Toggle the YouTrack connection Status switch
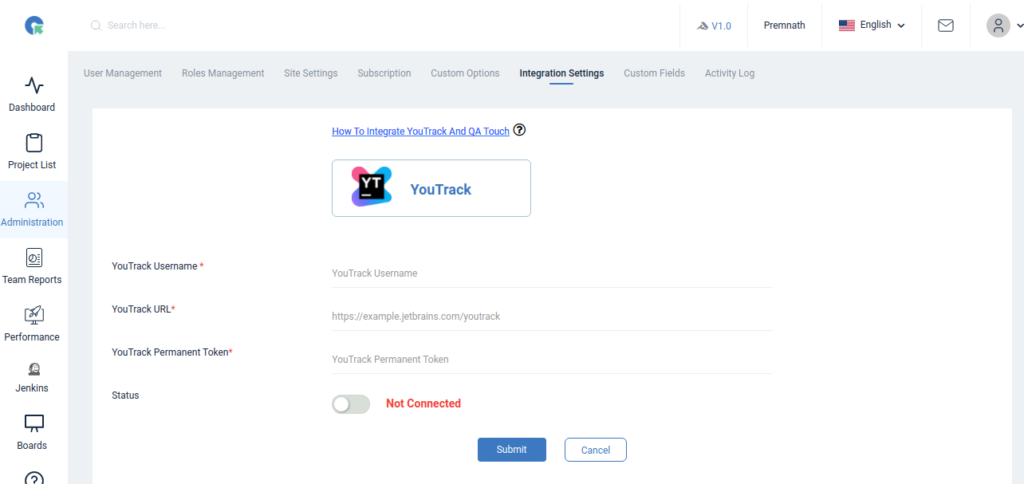Image resolution: width=1024 pixels, height=484 pixels. pyautogui.click(x=351, y=404)
